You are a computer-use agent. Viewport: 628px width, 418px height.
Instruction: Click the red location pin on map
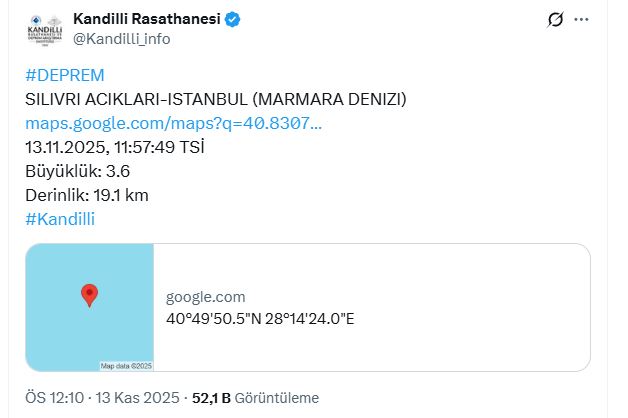pos(89,295)
